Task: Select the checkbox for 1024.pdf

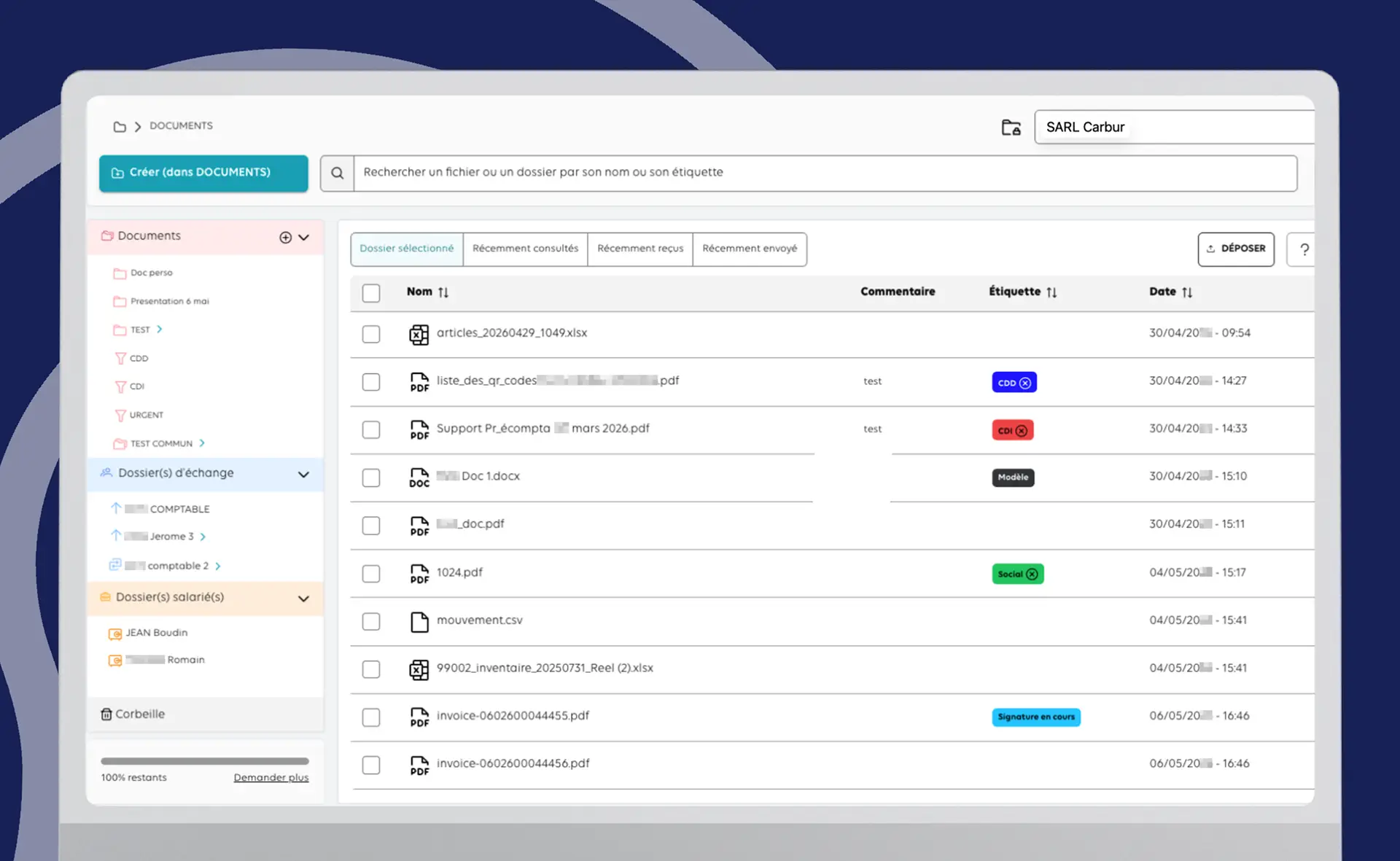Action: tap(371, 573)
